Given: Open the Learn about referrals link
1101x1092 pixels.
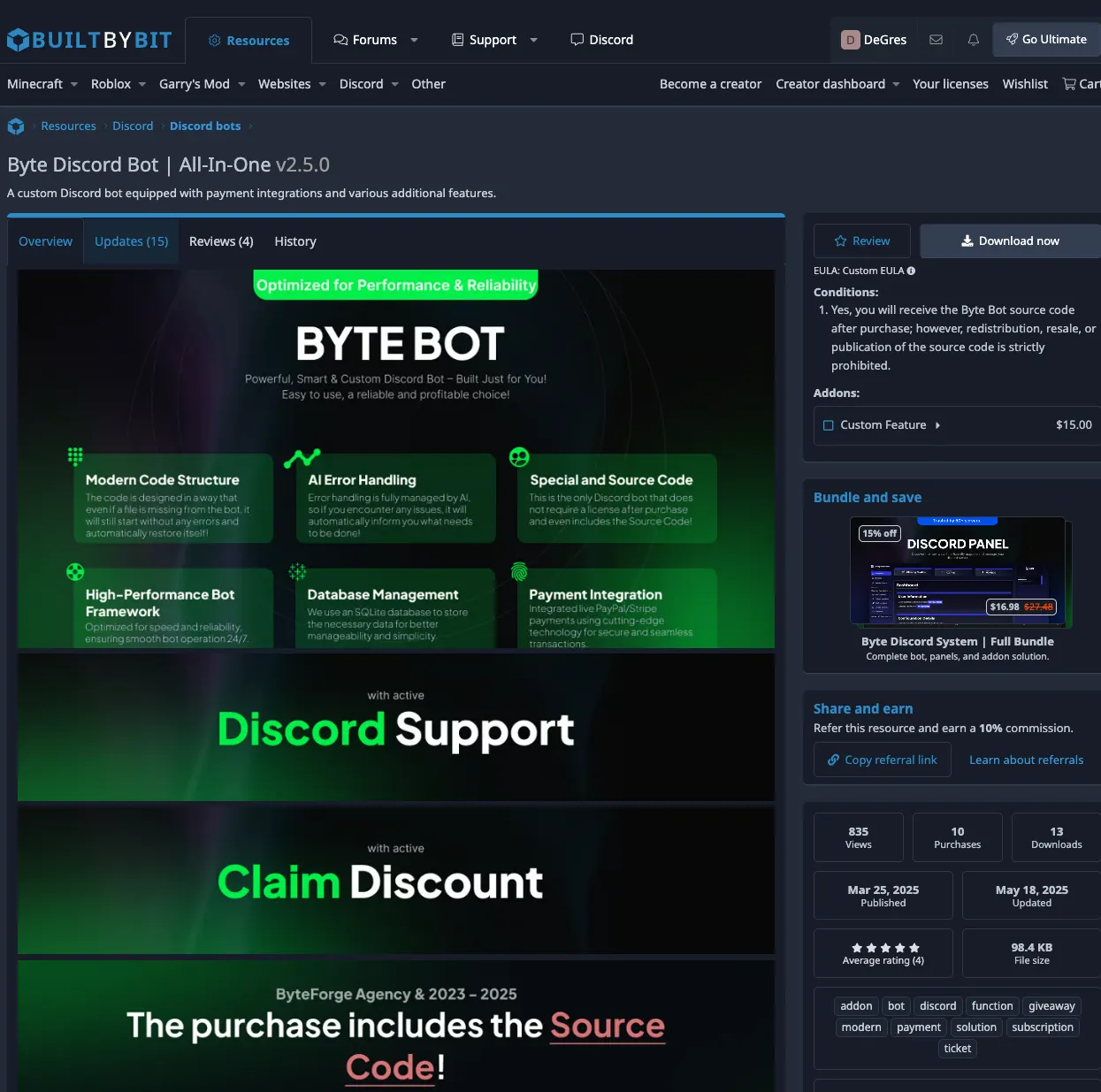Looking at the screenshot, I should tap(1026, 760).
